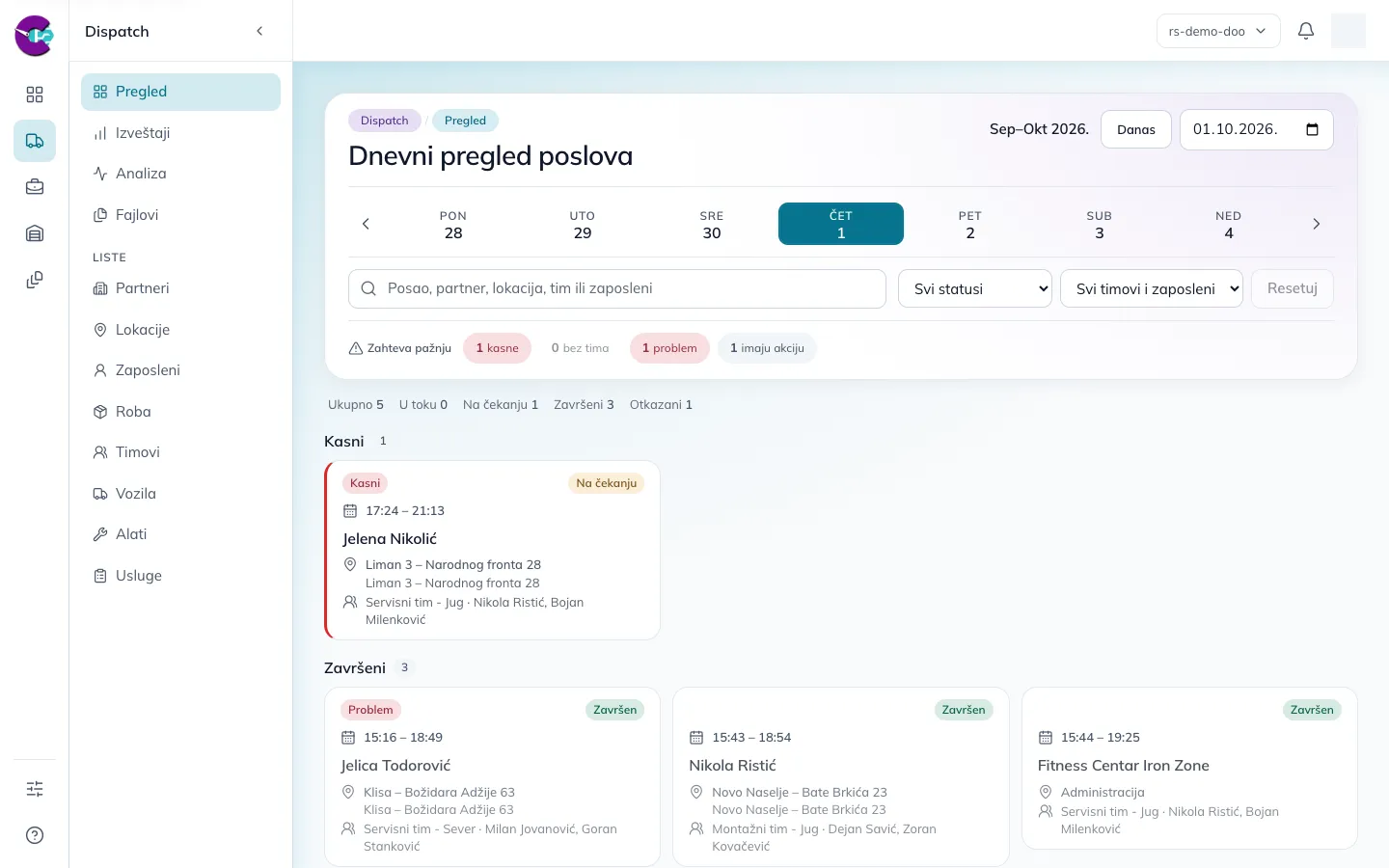Filter by the '1 kasne' chip

(x=497, y=348)
